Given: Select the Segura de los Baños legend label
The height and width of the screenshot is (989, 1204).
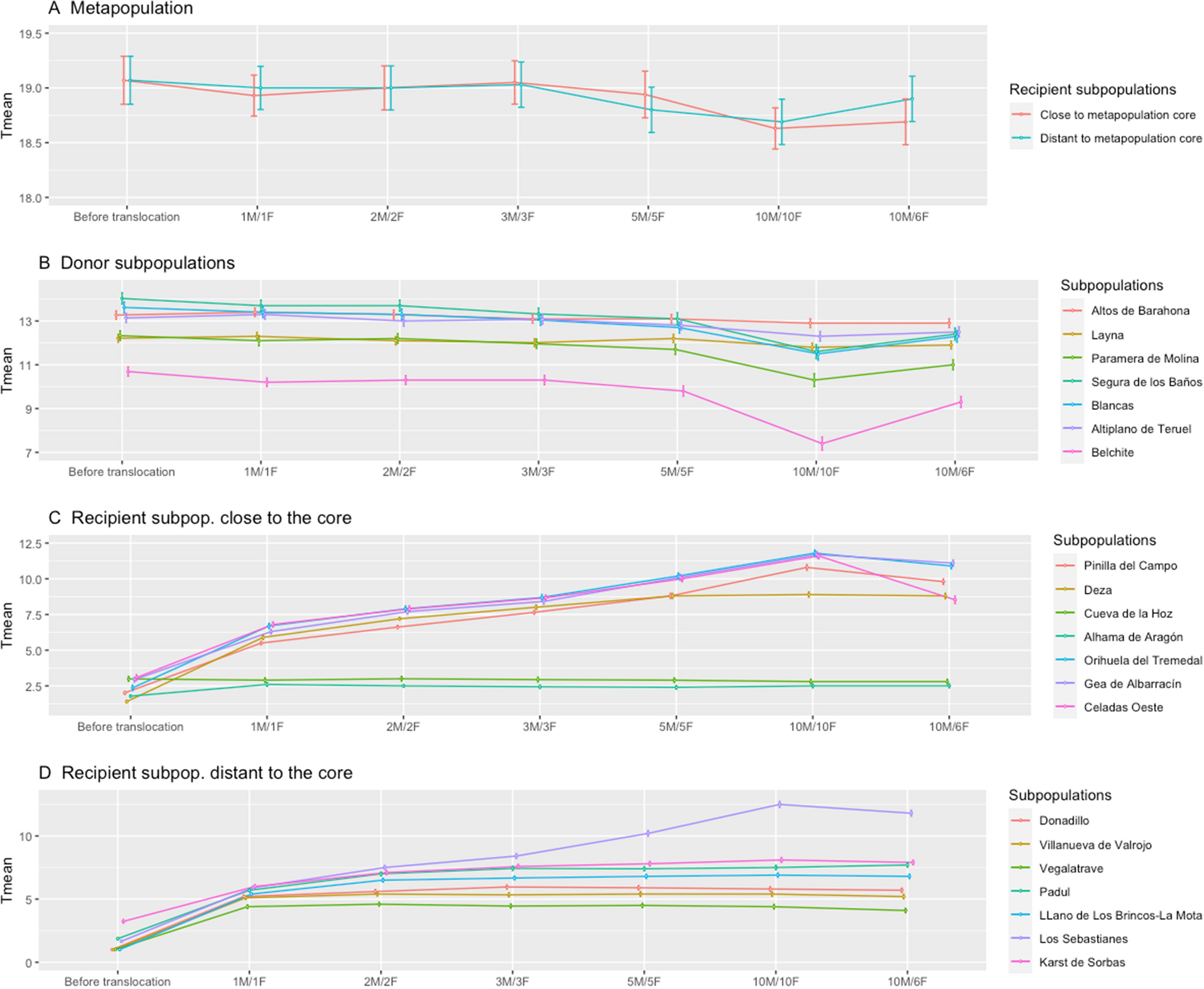Looking at the screenshot, I should [x=1146, y=382].
